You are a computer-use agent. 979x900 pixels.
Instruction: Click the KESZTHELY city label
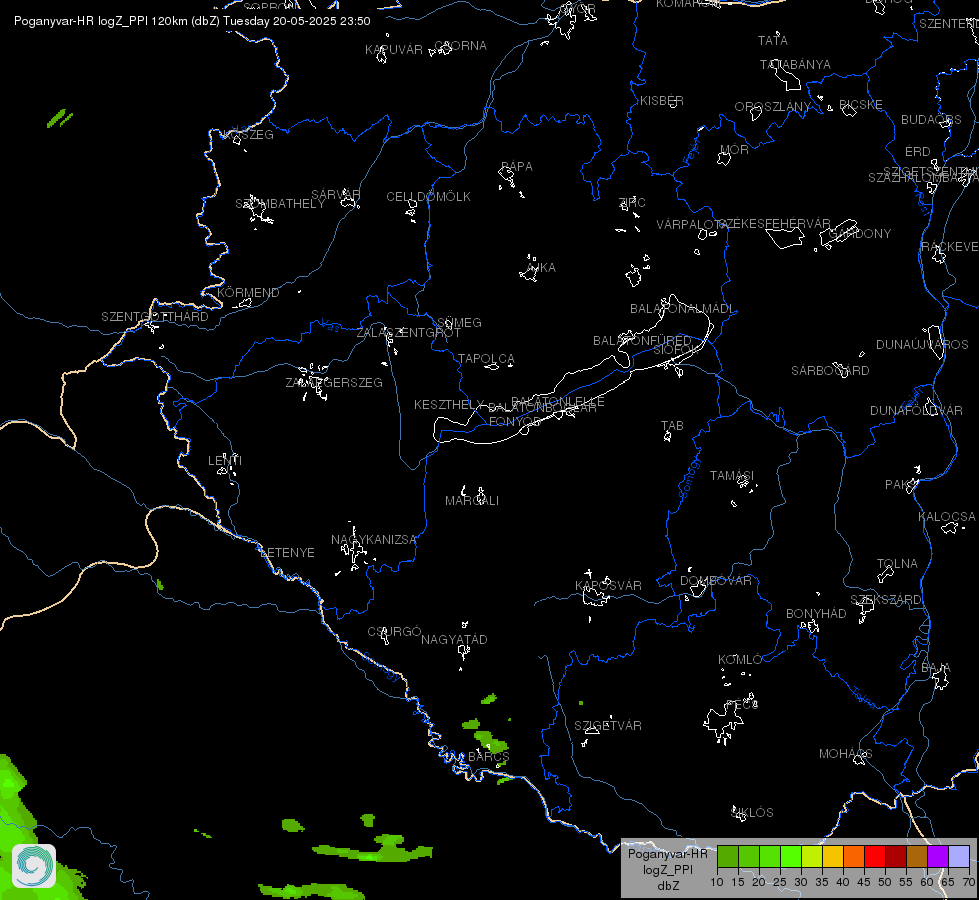click(449, 405)
